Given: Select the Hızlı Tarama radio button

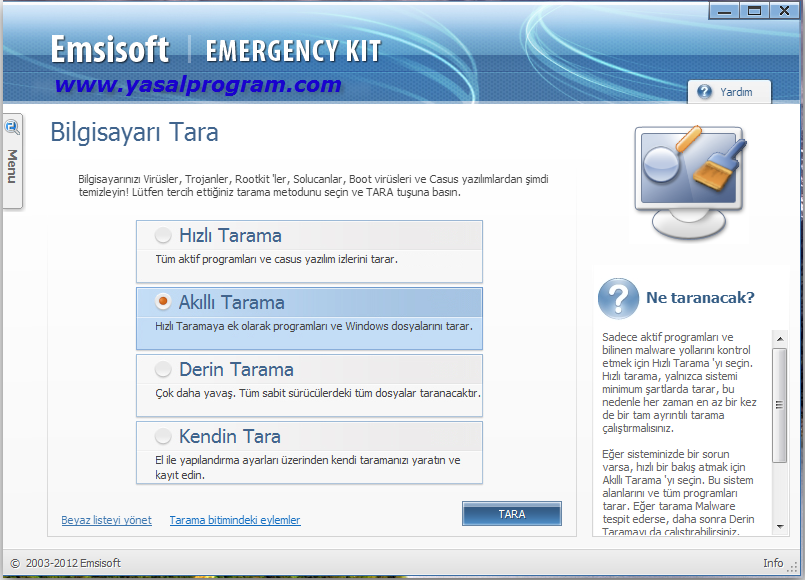Looking at the screenshot, I should point(163,236).
